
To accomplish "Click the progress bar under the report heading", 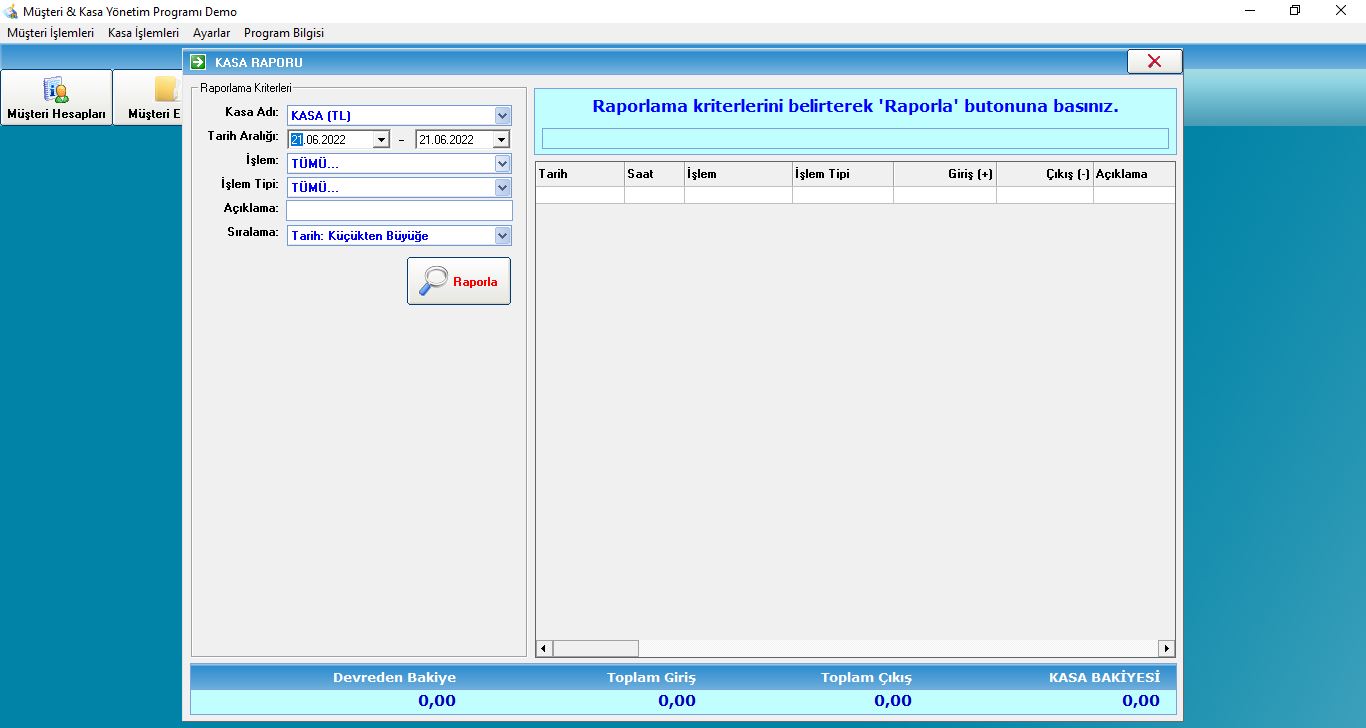I will tap(855, 138).
